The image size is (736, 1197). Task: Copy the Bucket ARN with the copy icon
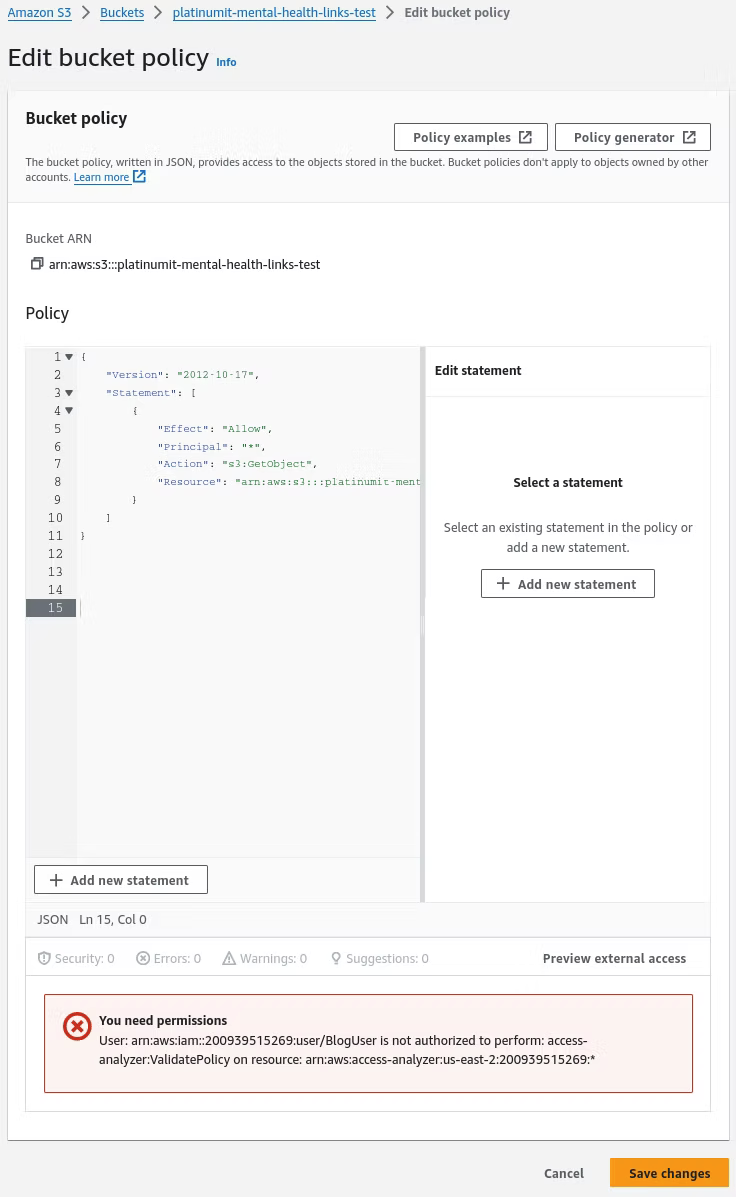(37, 263)
